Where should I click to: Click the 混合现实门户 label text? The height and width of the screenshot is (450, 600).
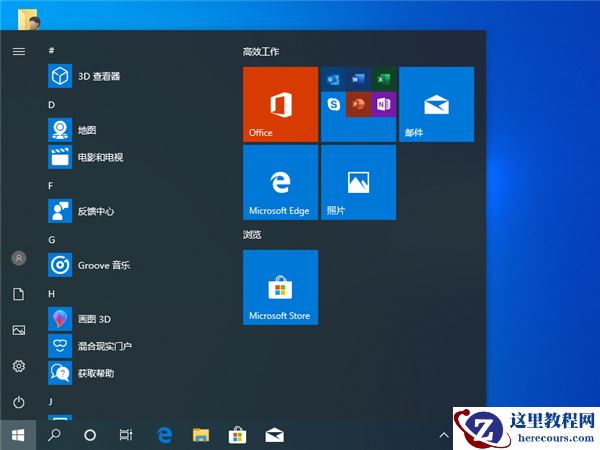tap(104, 346)
